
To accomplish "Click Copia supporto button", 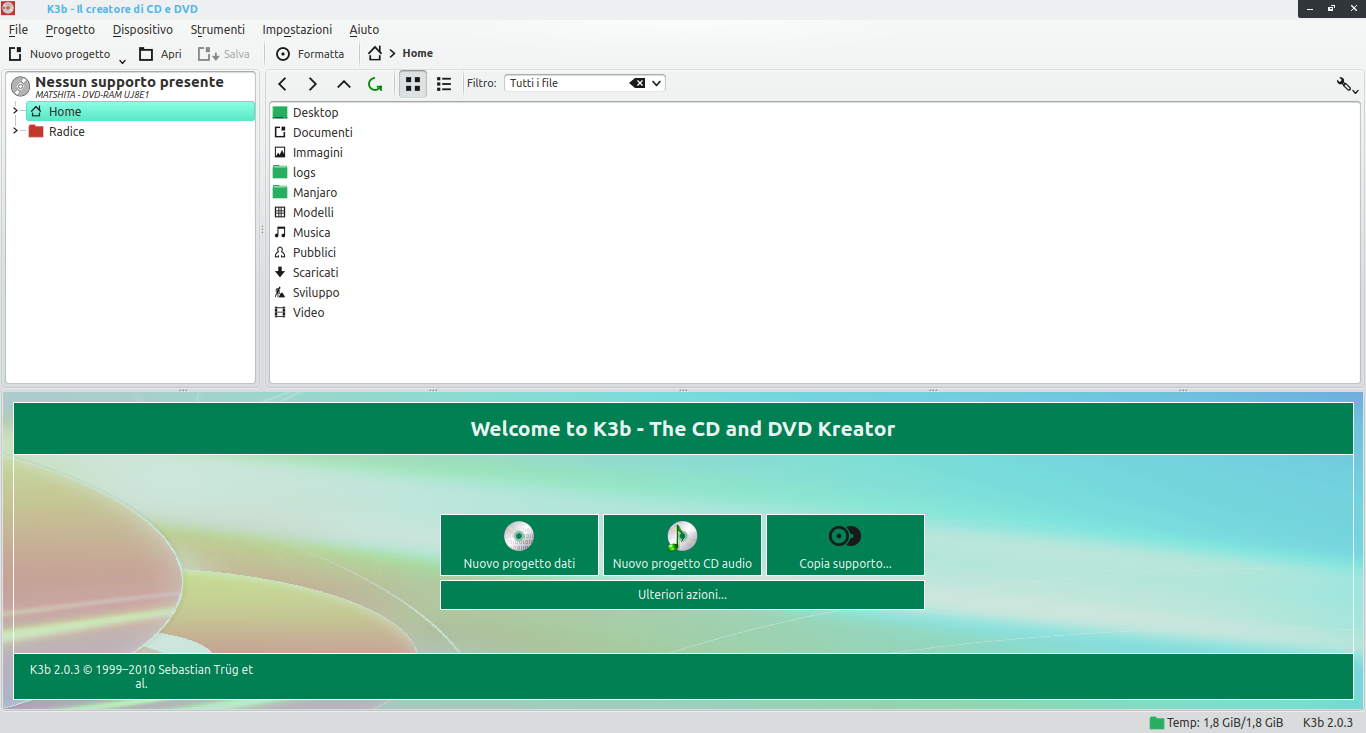I will [x=845, y=545].
